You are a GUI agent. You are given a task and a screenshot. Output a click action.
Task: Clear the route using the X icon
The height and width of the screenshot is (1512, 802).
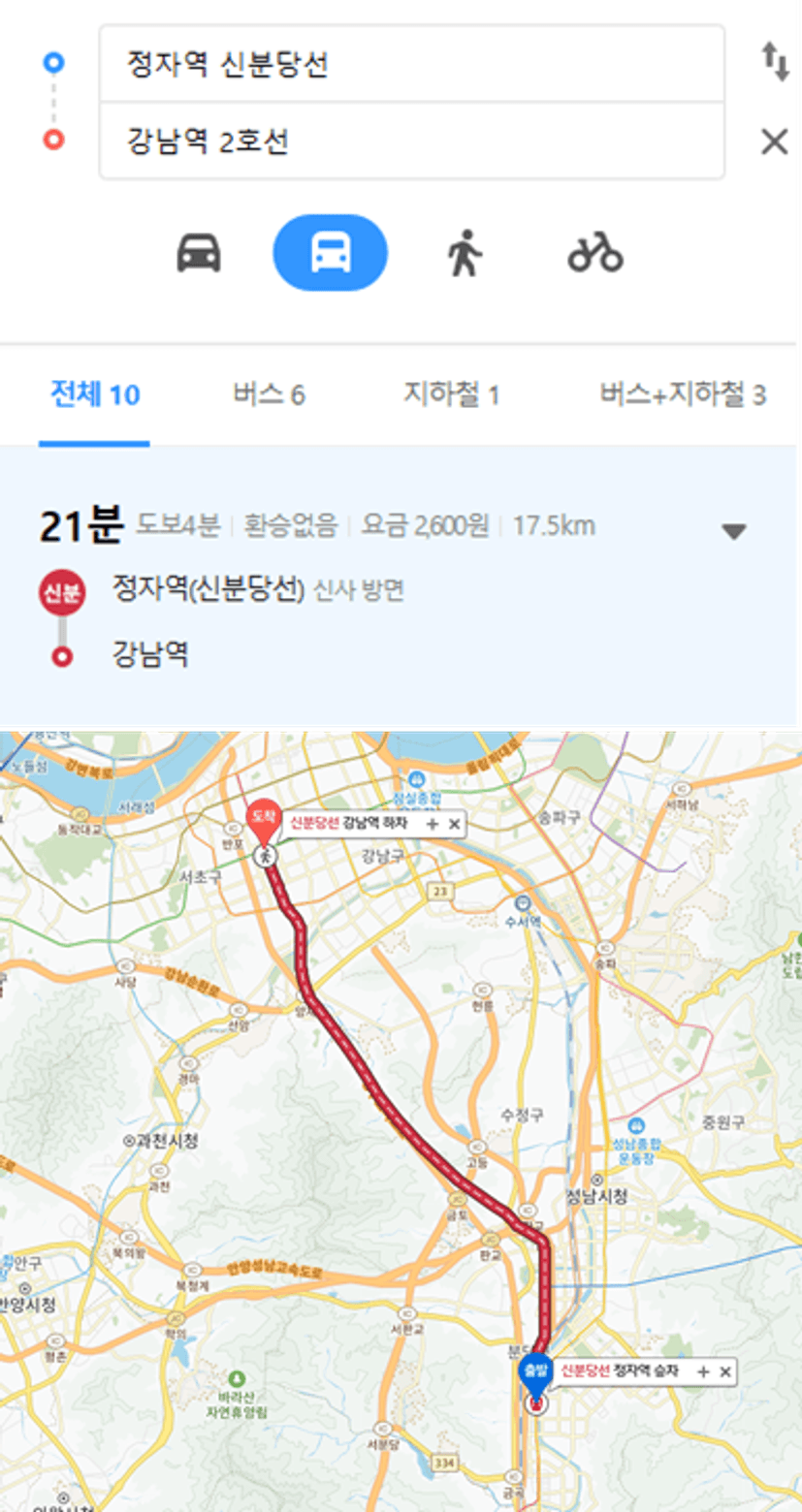[774, 142]
